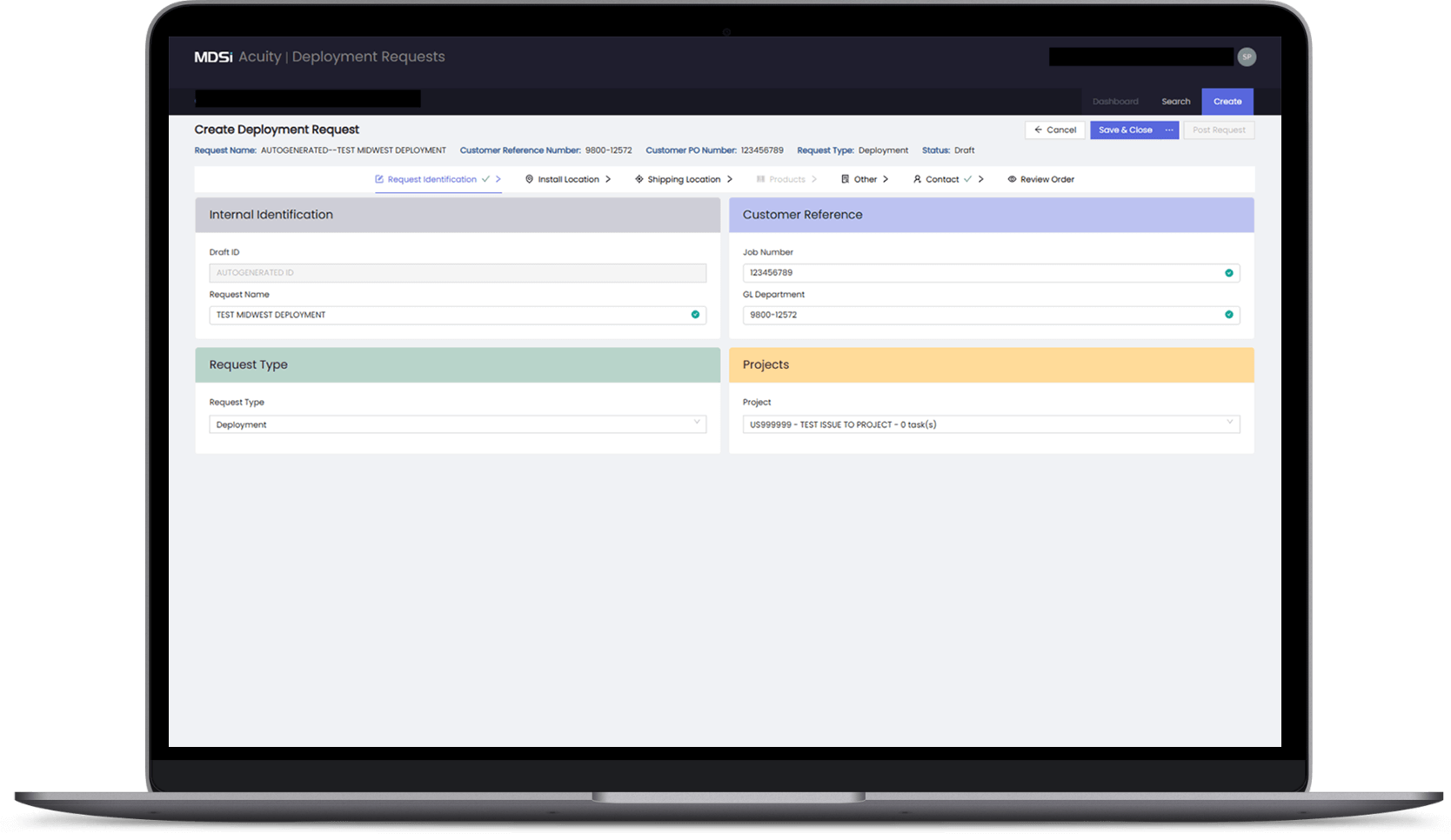Click the Customer PO Number value 123456789
Viewport: 1451px width, 840px height.
point(762,150)
